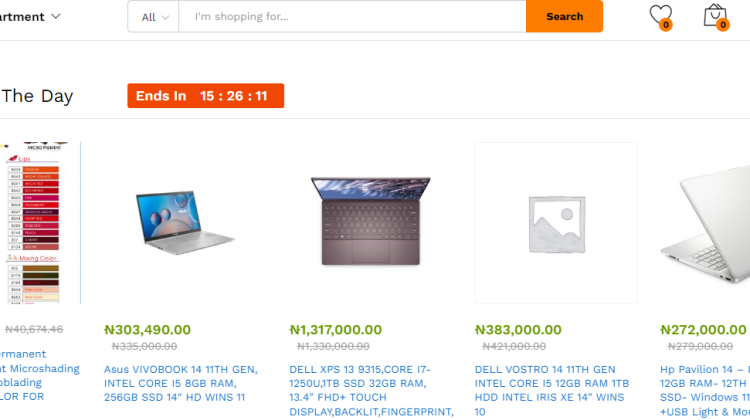This screenshot has width=750, height=420.
Task: Click the orange Search button
Action: point(564,17)
